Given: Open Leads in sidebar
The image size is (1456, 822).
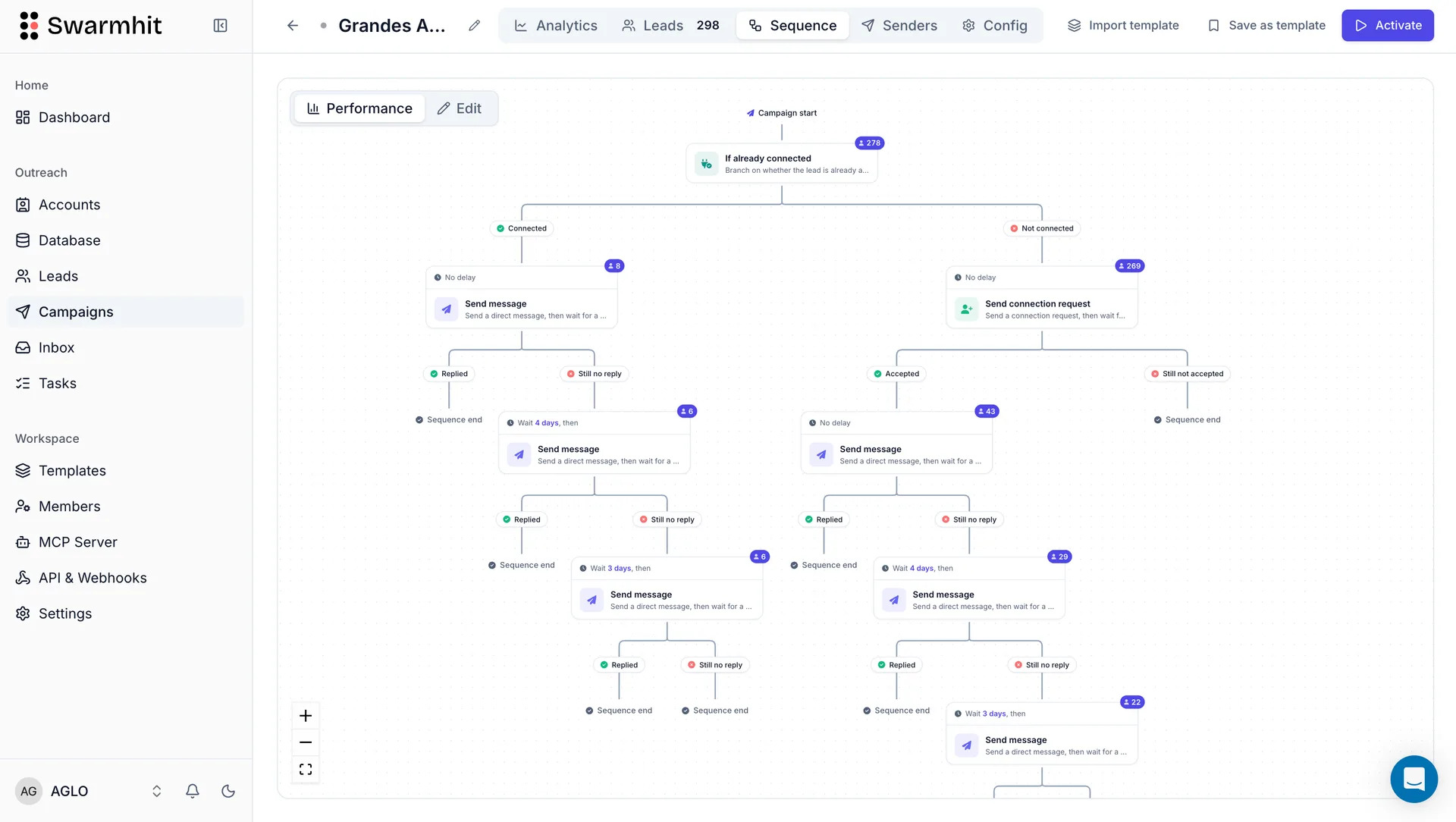Looking at the screenshot, I should 125,276.
